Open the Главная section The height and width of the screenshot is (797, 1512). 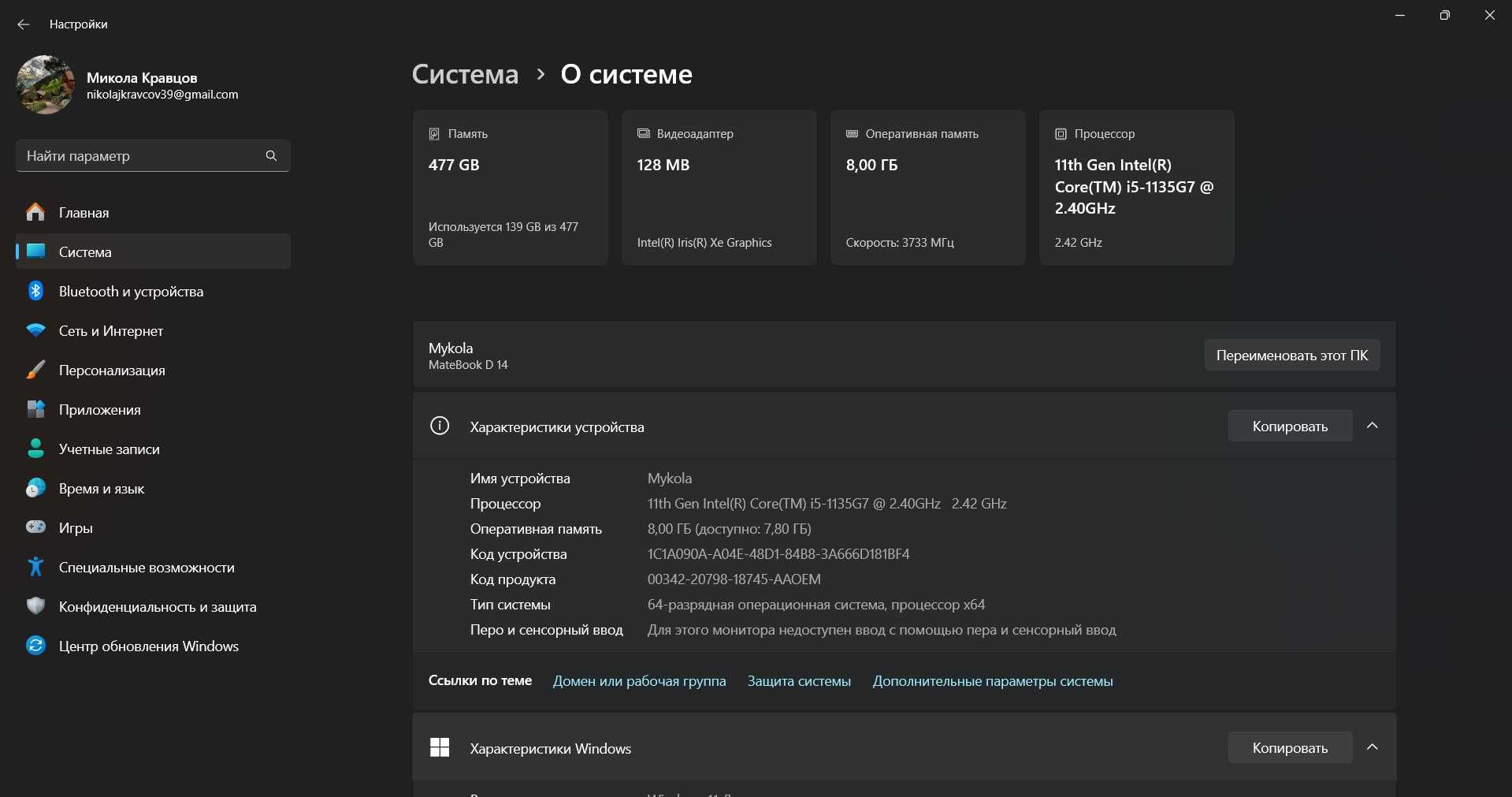point(153,212)
